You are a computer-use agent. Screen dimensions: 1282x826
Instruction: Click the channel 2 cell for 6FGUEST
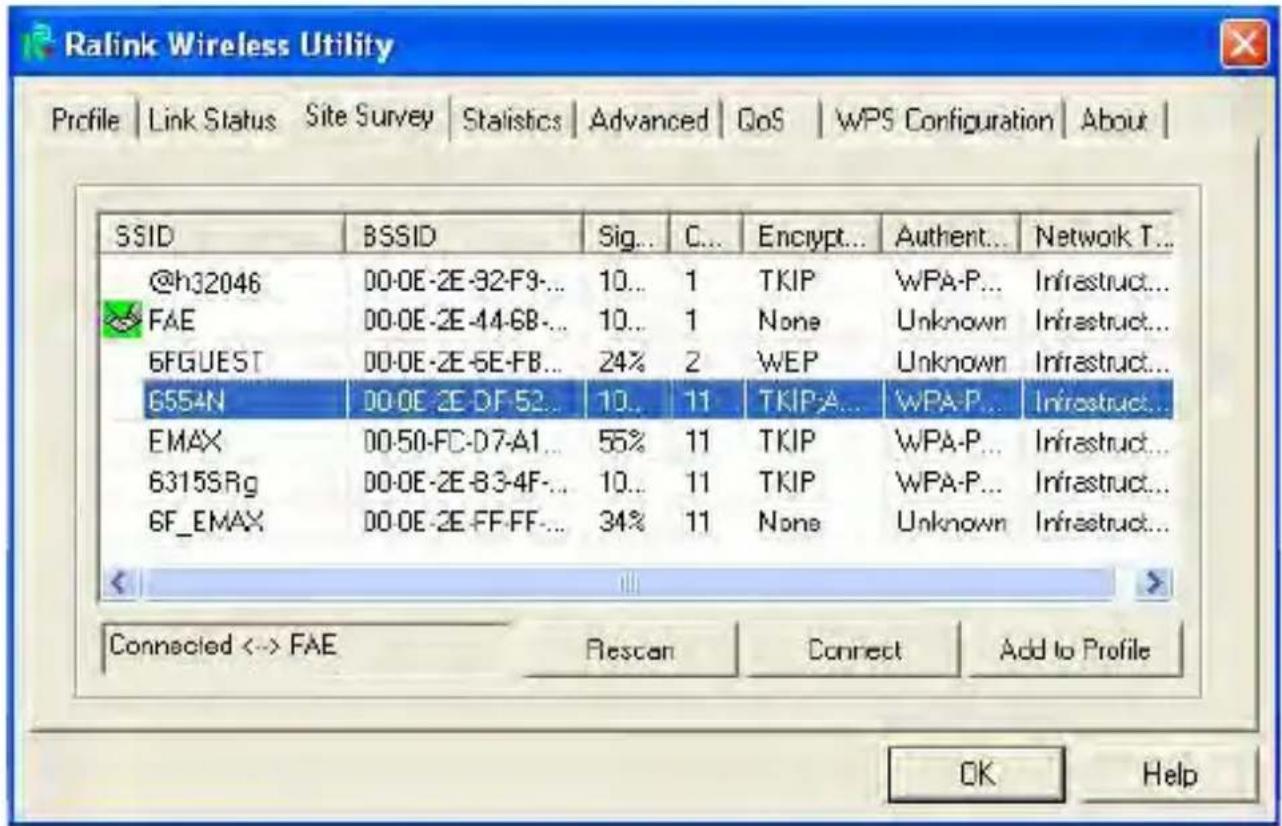(x=690, y=362)
